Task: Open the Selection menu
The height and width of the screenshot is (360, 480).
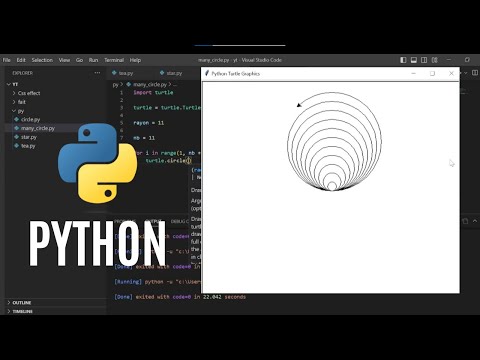Action: tap(42, 60)
